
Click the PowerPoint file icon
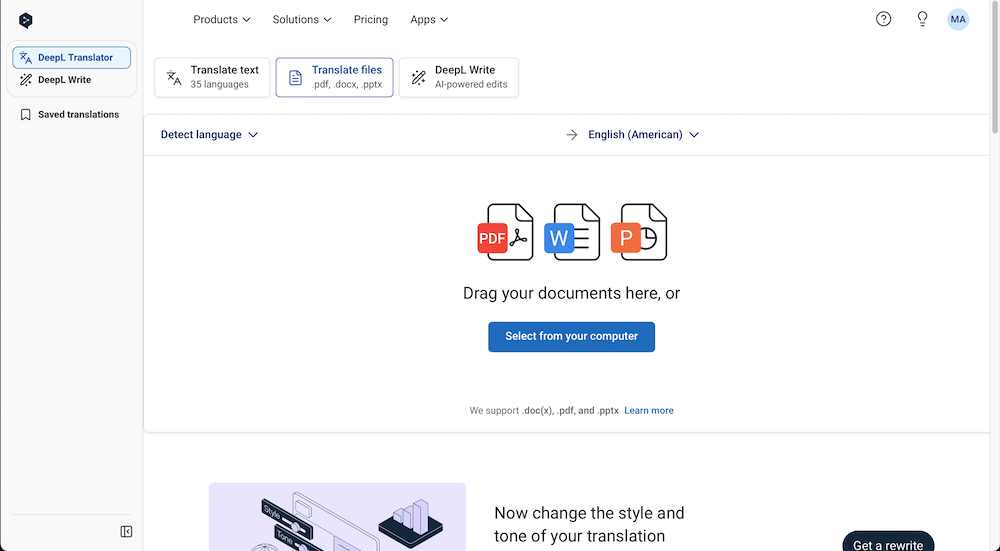pyautogui.click(x=639, y=232)
